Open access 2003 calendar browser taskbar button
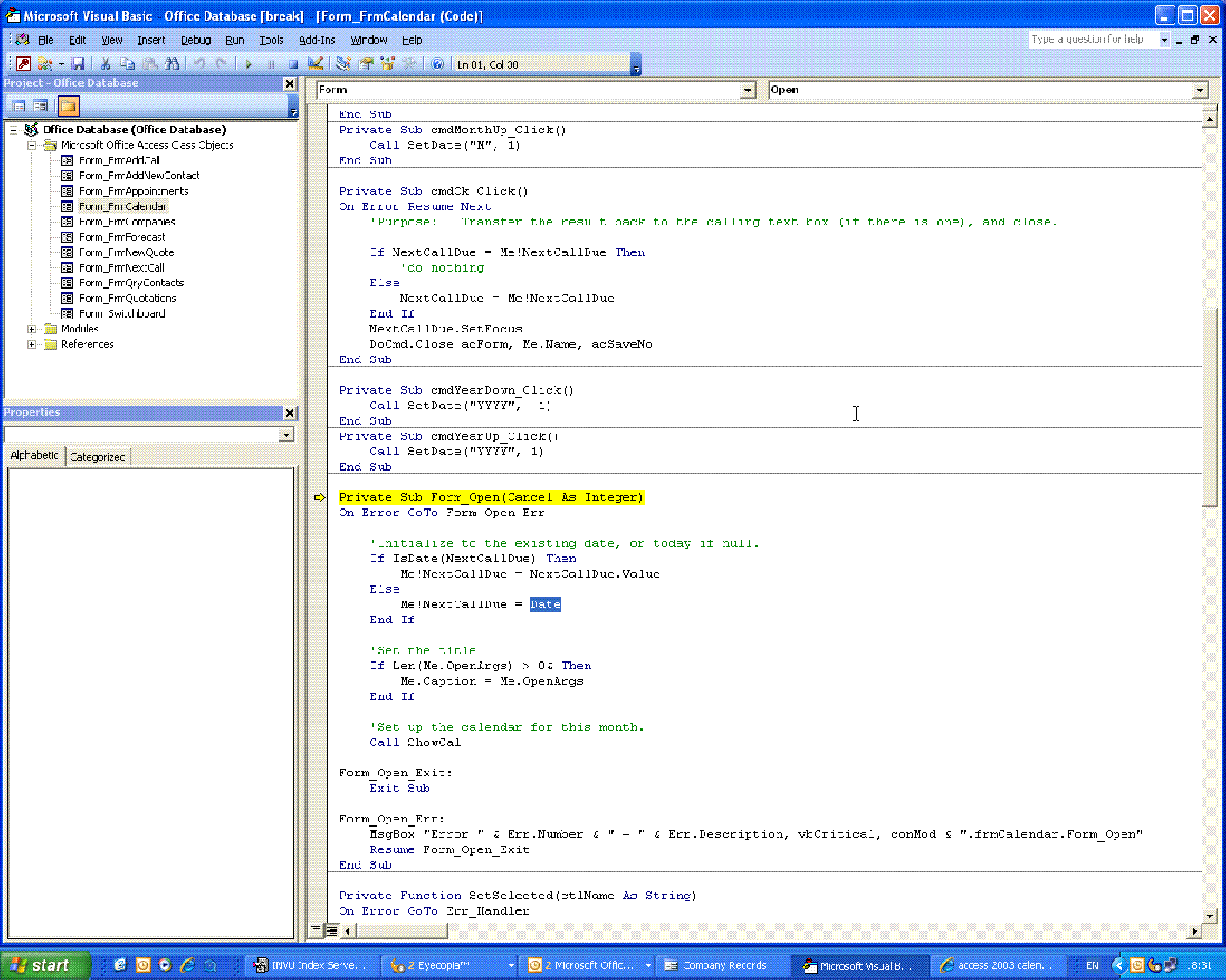1226x980 pixels. 996,965
